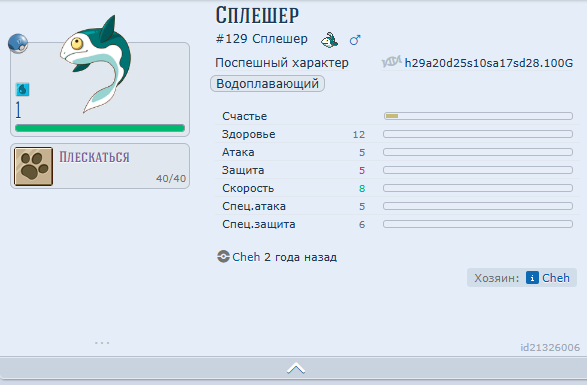Click the catcher Poké Ball icon near Cheh
Screen dimensions: 587x385
coord(223,257)
